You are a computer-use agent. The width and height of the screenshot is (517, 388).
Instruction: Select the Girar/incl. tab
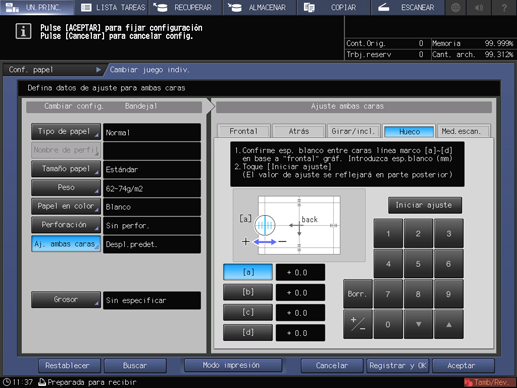click(x=353, y=131)
